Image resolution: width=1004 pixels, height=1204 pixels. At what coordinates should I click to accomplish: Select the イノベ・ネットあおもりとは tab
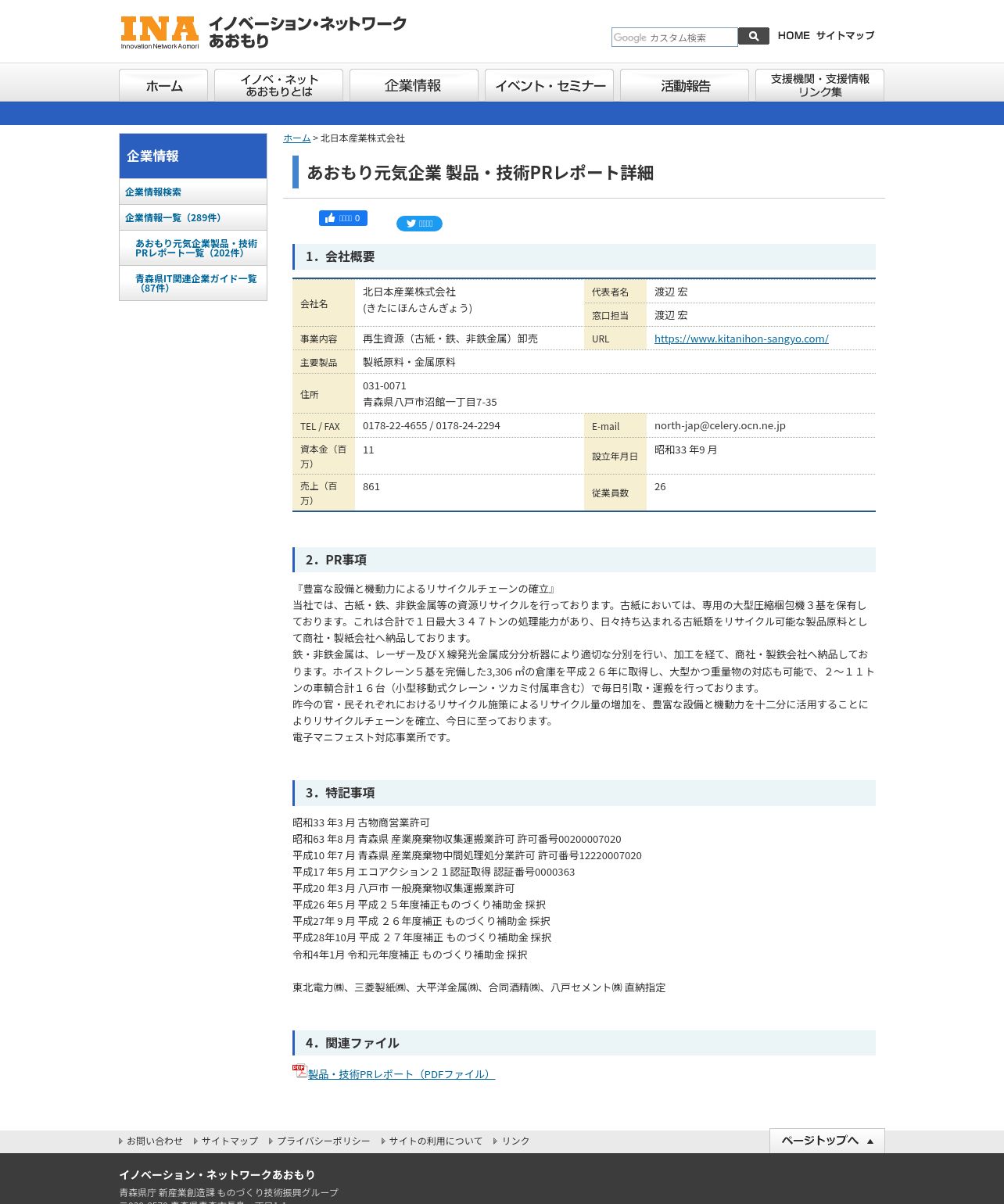point(278,85)
